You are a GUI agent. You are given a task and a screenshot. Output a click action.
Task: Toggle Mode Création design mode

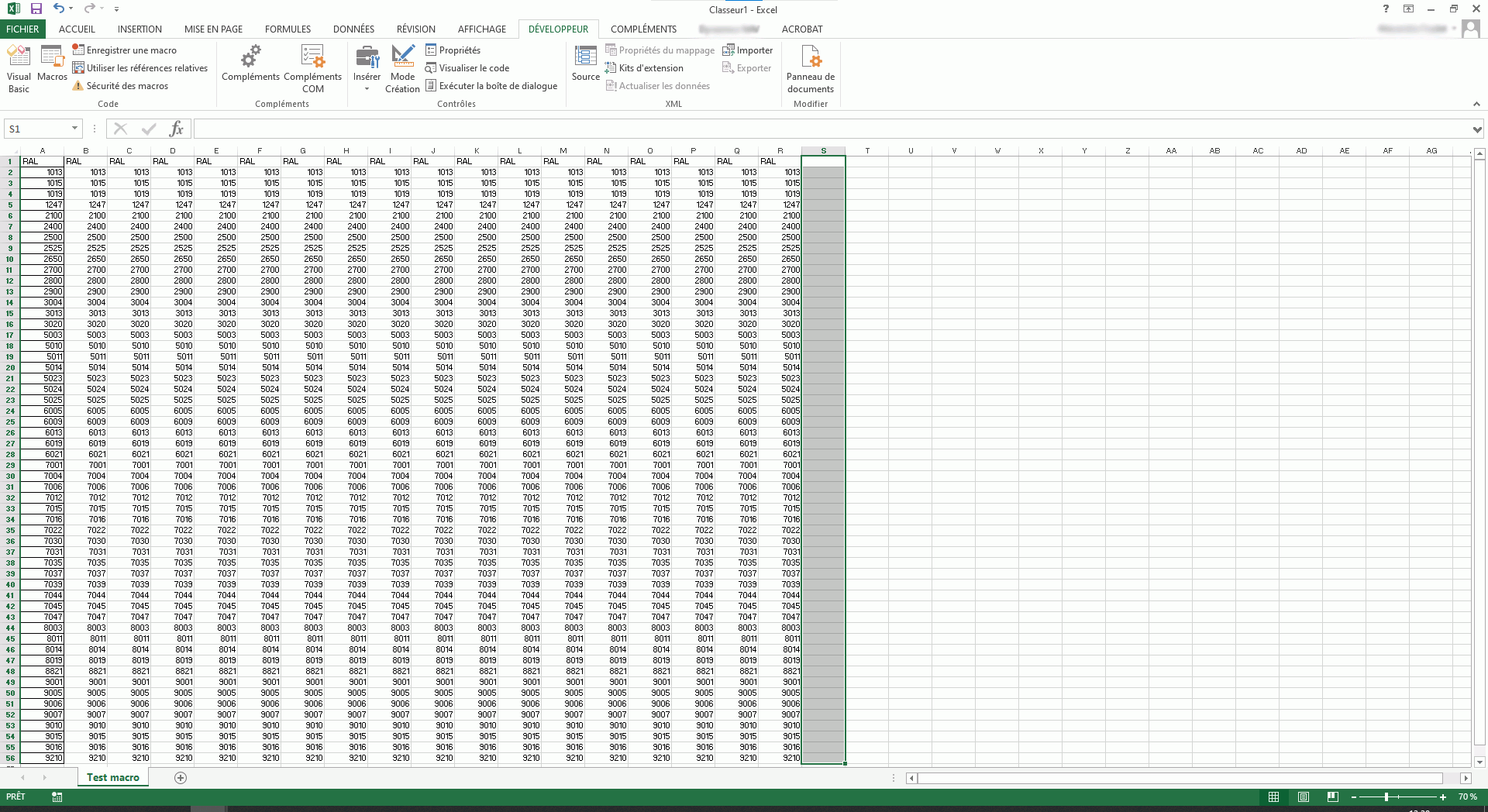pyautogui.click(x=402, y=68)
